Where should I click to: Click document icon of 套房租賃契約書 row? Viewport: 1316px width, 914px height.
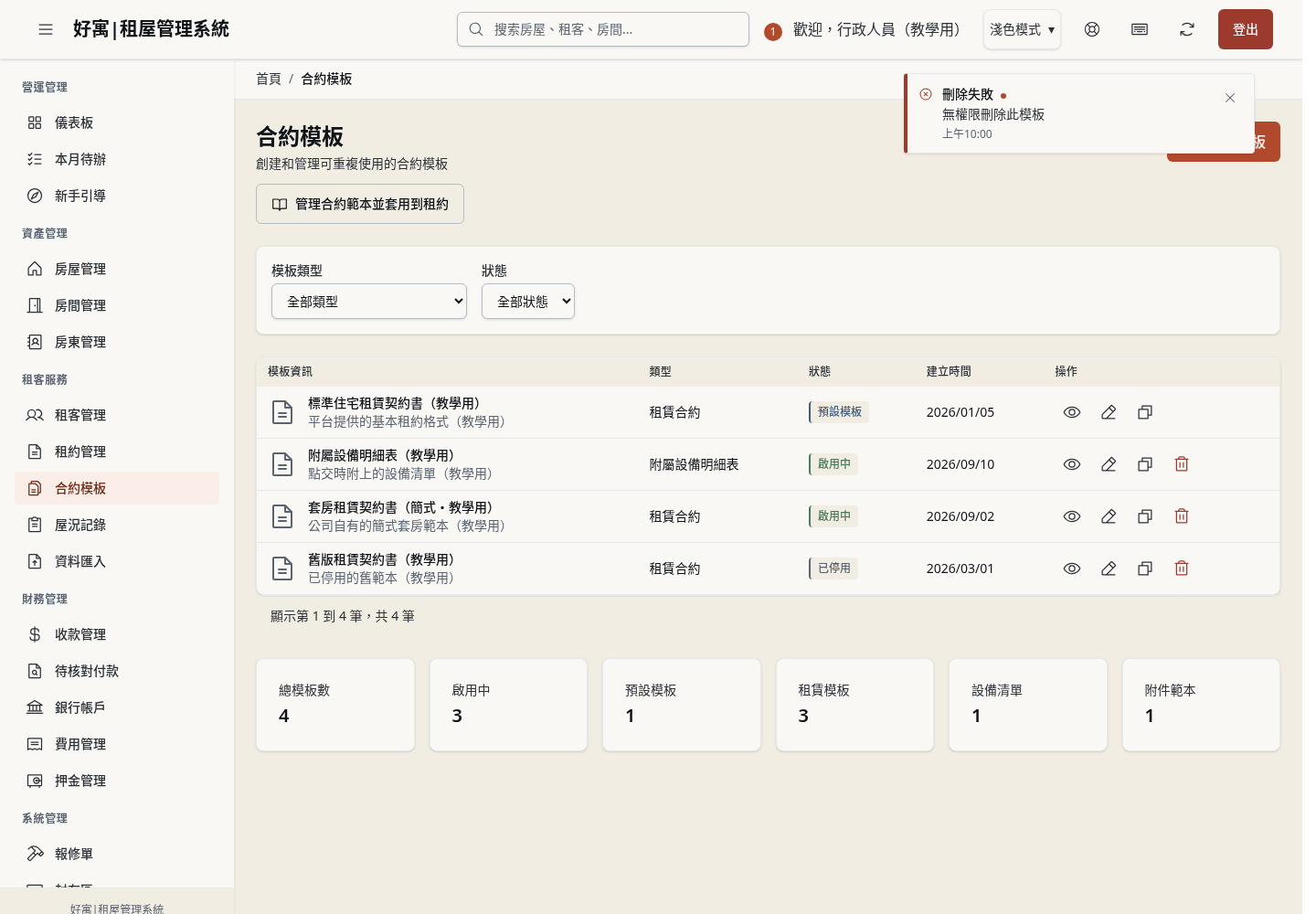(283, 516)
